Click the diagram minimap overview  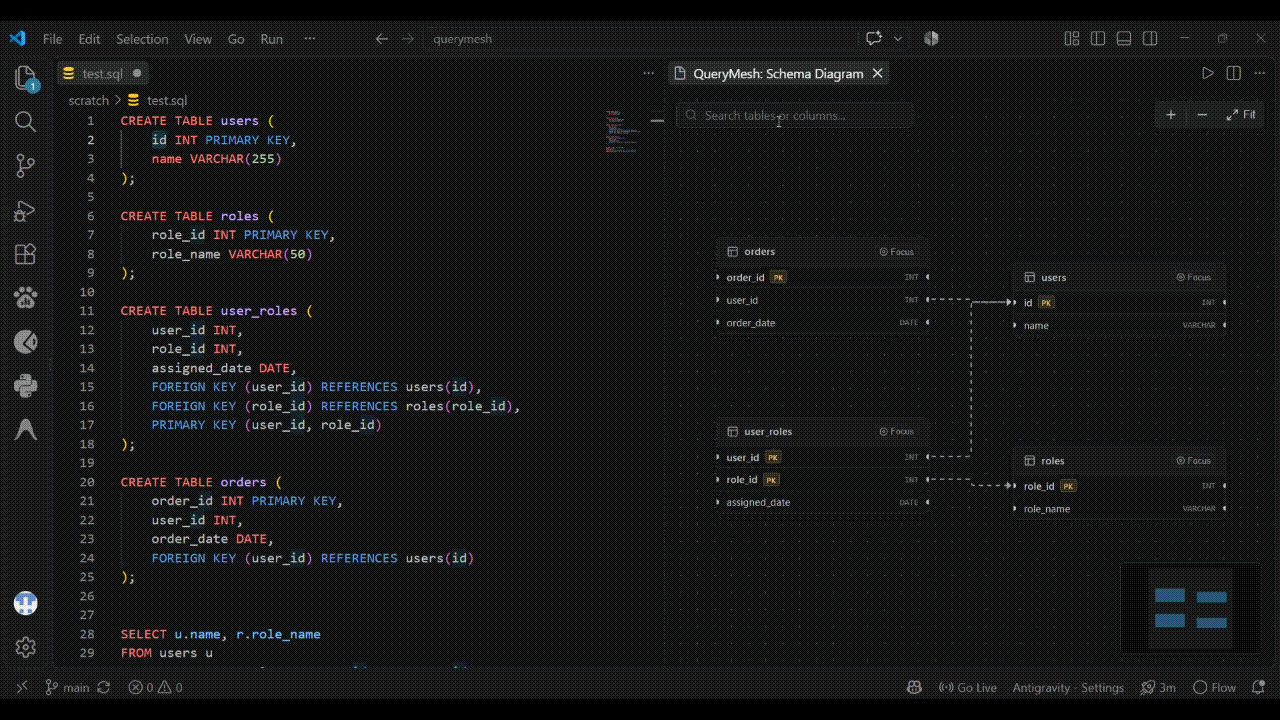1190,608
